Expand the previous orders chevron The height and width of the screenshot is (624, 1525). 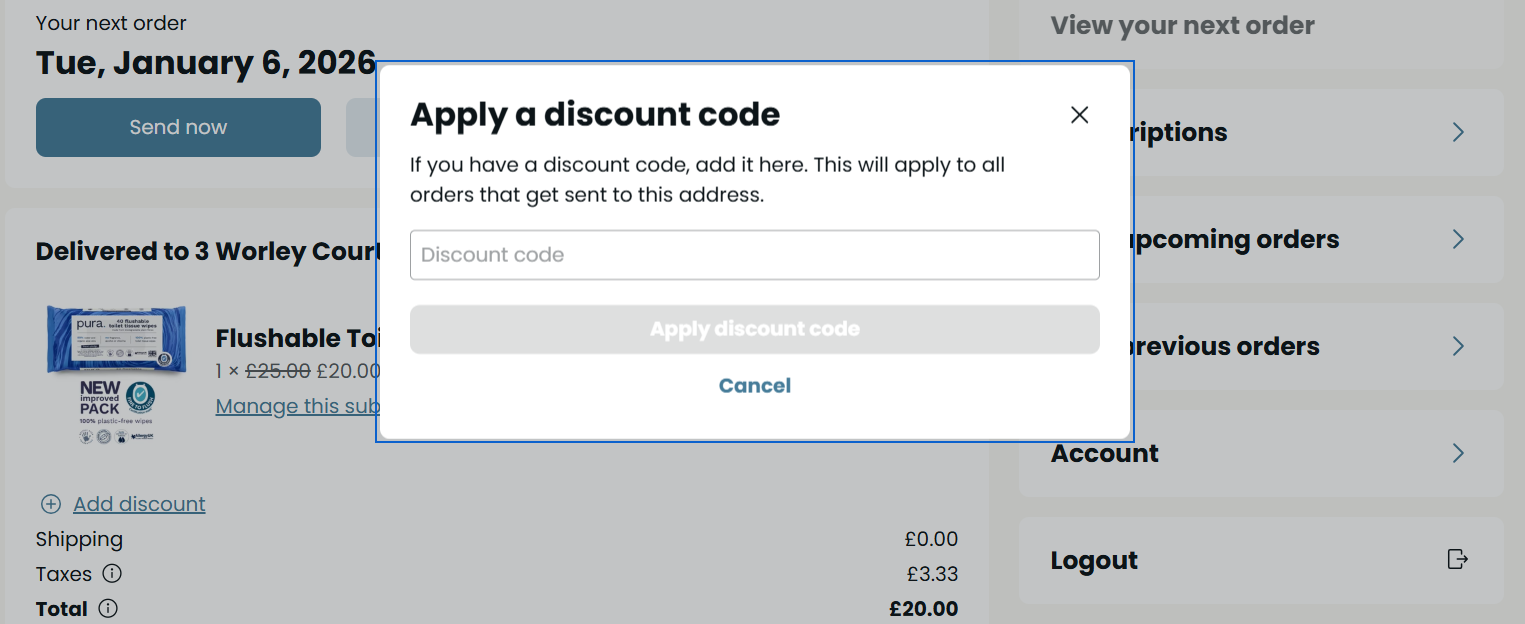coord(1458,346)
